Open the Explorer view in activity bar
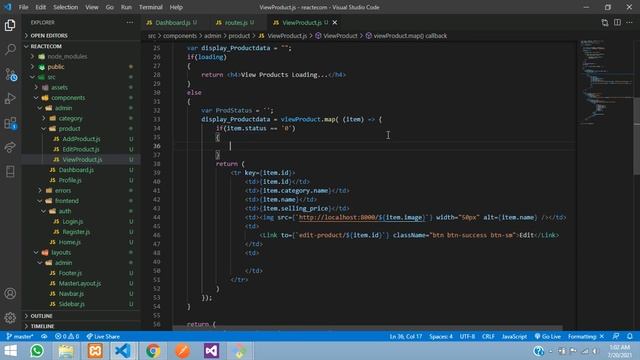Screen dimensions: 640x360 [10, 25]
